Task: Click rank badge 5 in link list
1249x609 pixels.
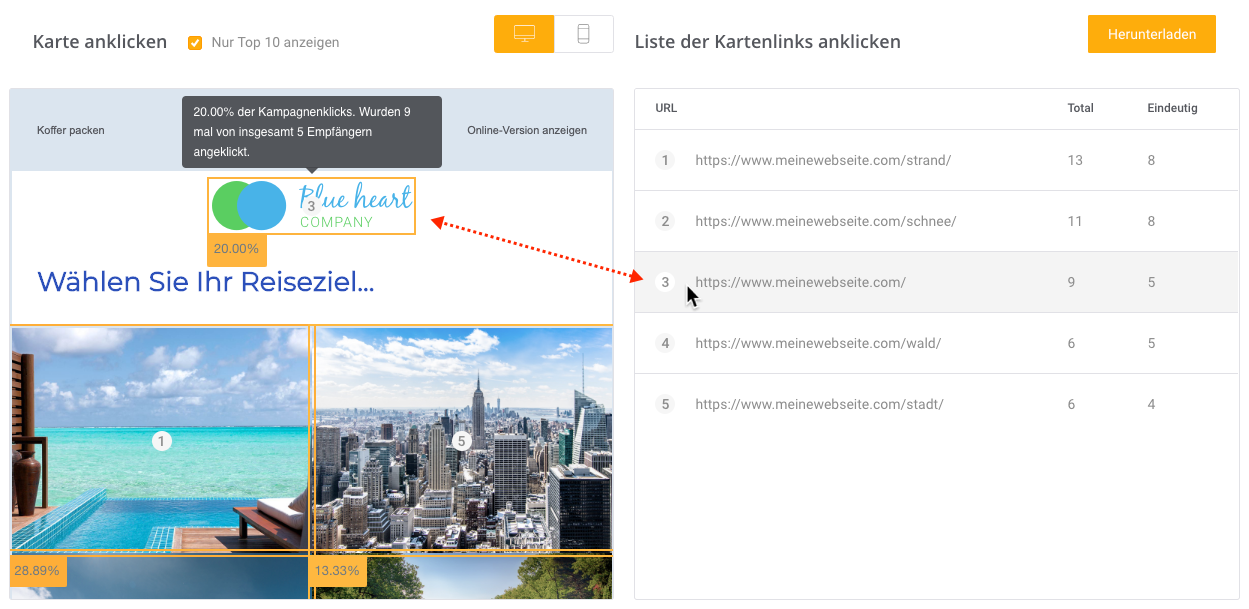Action: pos(665,404)
